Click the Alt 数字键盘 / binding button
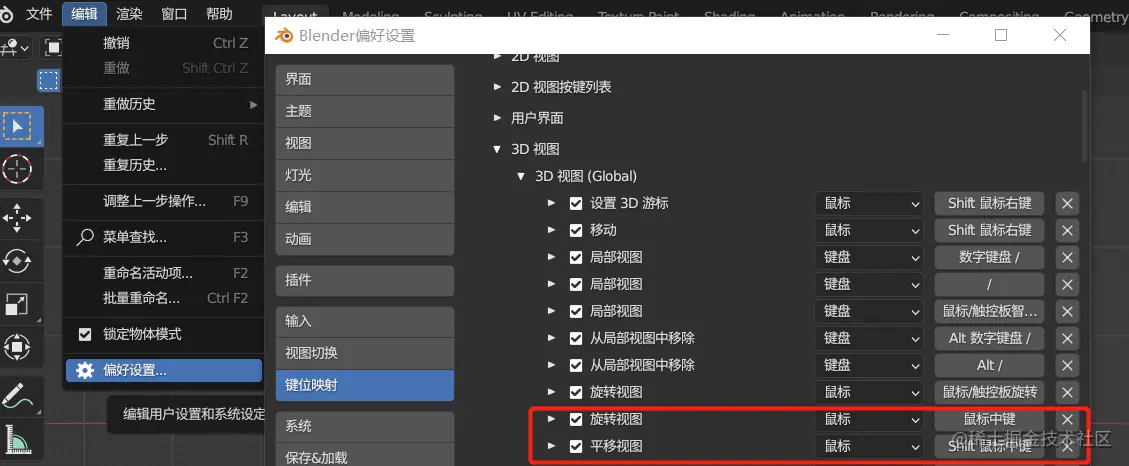 click(x=989, y=339)
